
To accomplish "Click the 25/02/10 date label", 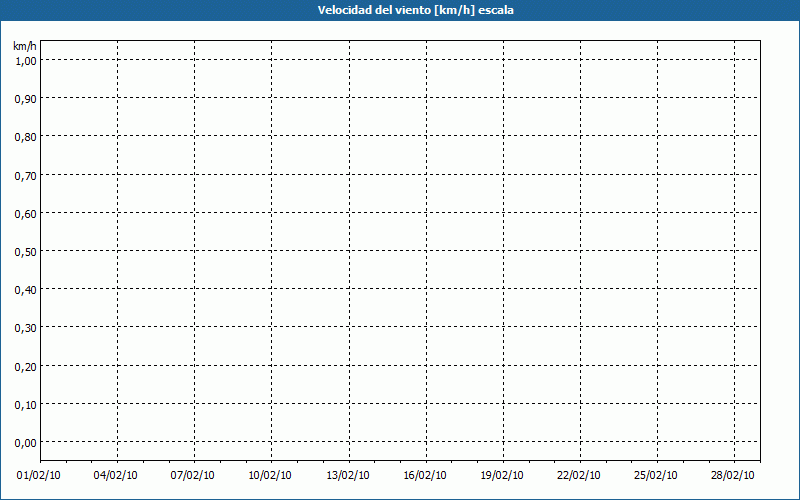I will pyautogui.click(x=656, y=476).
